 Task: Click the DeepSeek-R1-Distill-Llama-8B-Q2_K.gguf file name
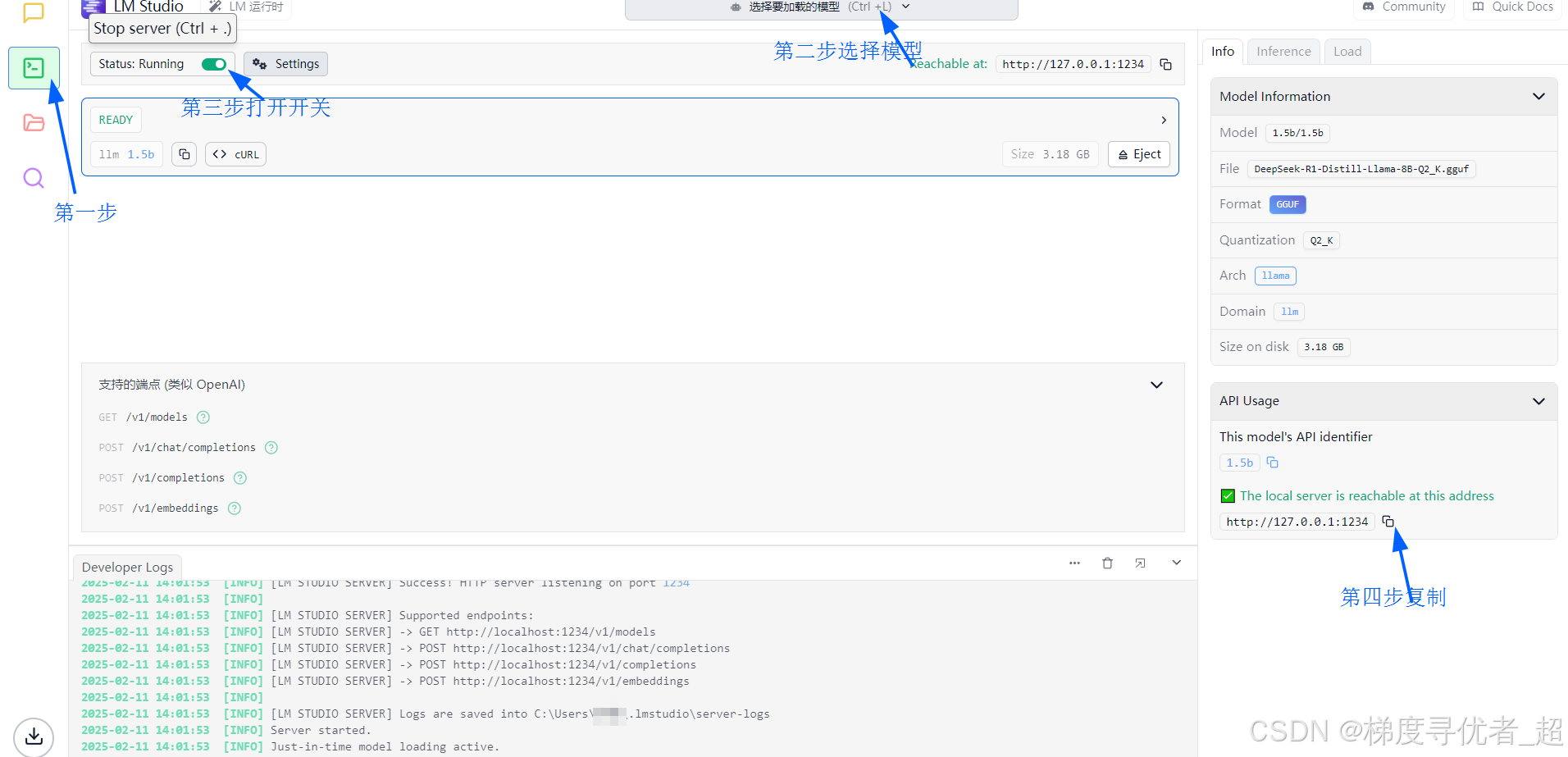coord(1361,169)
